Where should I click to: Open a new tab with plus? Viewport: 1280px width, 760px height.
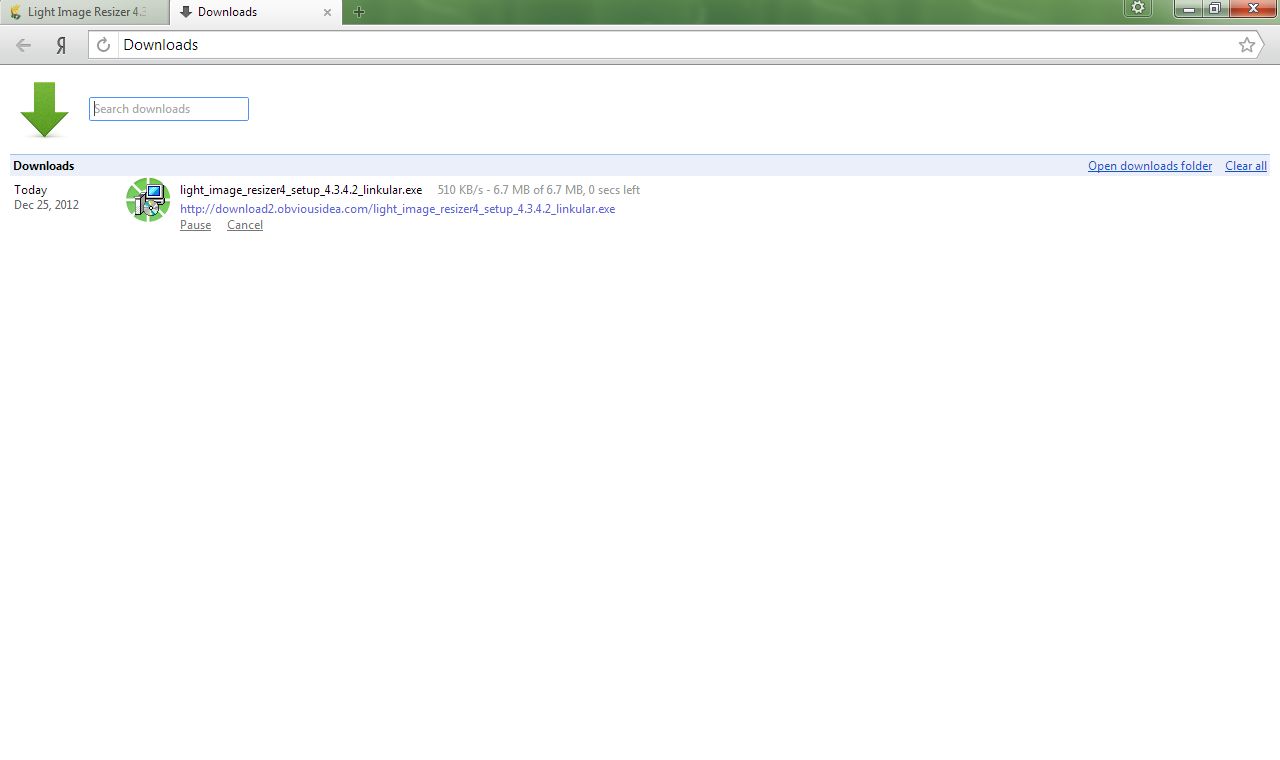359,12
